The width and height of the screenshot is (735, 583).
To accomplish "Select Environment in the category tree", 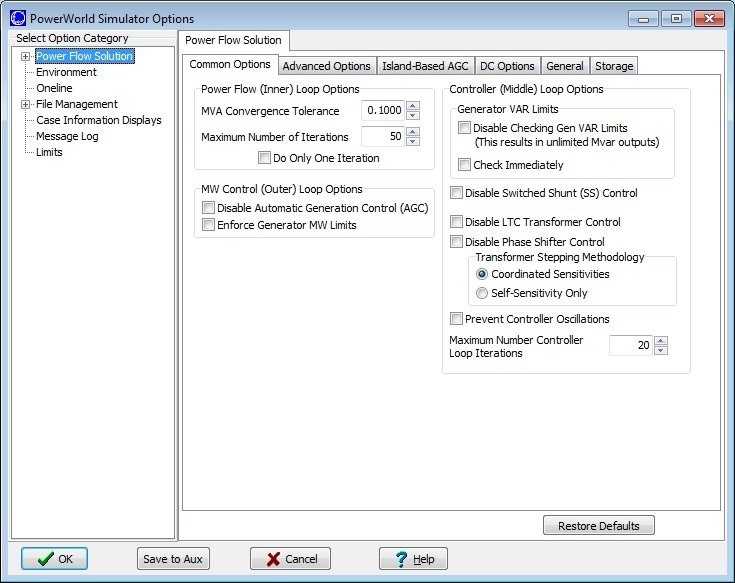I will tap(67, 72).
